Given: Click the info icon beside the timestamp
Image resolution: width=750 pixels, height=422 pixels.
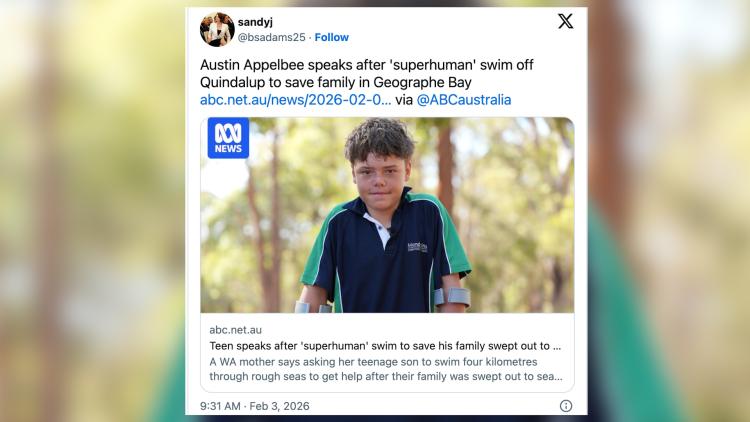Looking at the screenshot, I should 566,406.
